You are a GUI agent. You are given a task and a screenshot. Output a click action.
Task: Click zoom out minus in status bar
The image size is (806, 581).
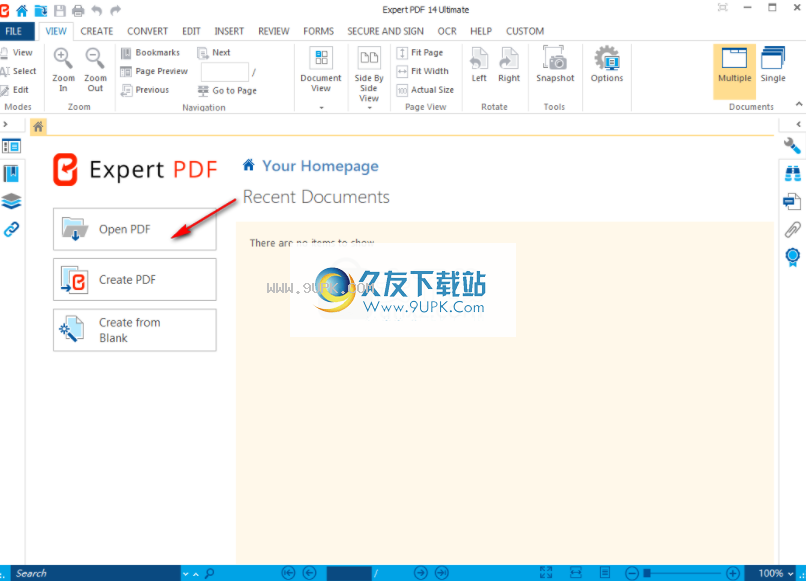point(632,573)
